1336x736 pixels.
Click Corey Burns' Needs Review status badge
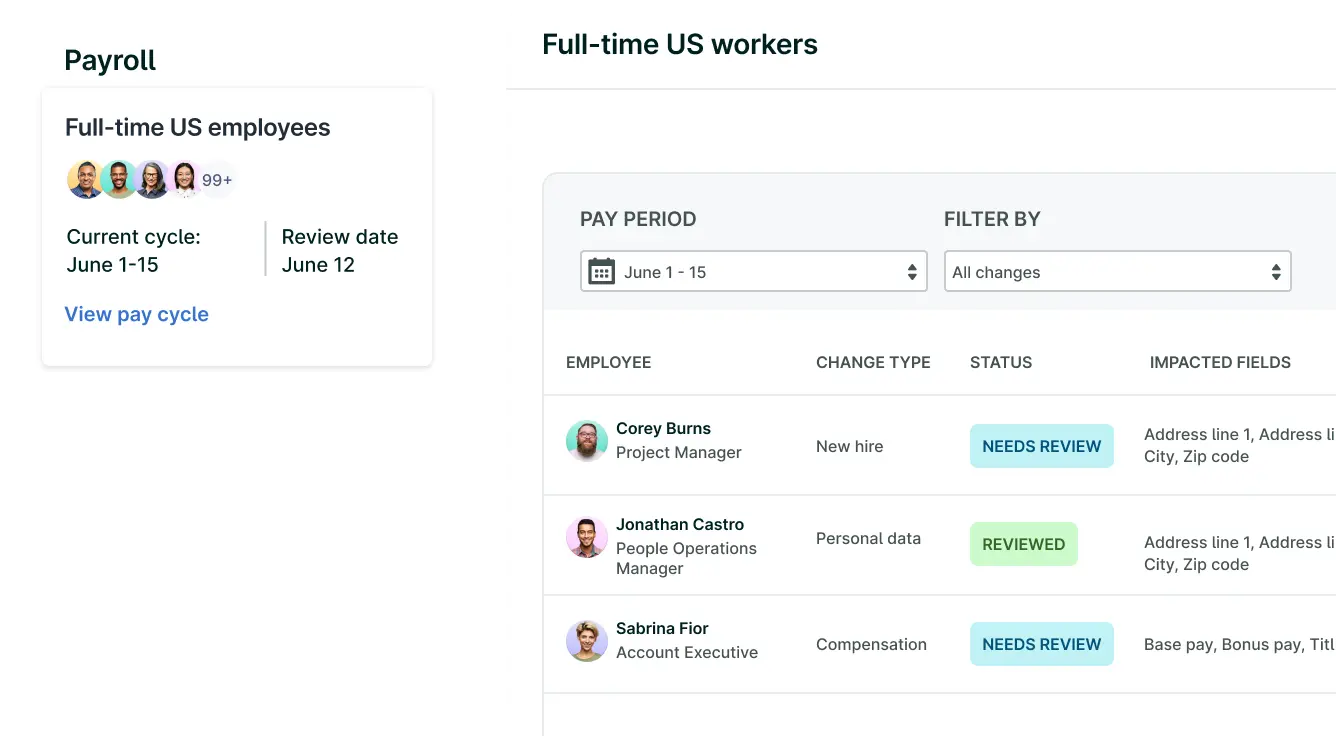coord(1041,446)
